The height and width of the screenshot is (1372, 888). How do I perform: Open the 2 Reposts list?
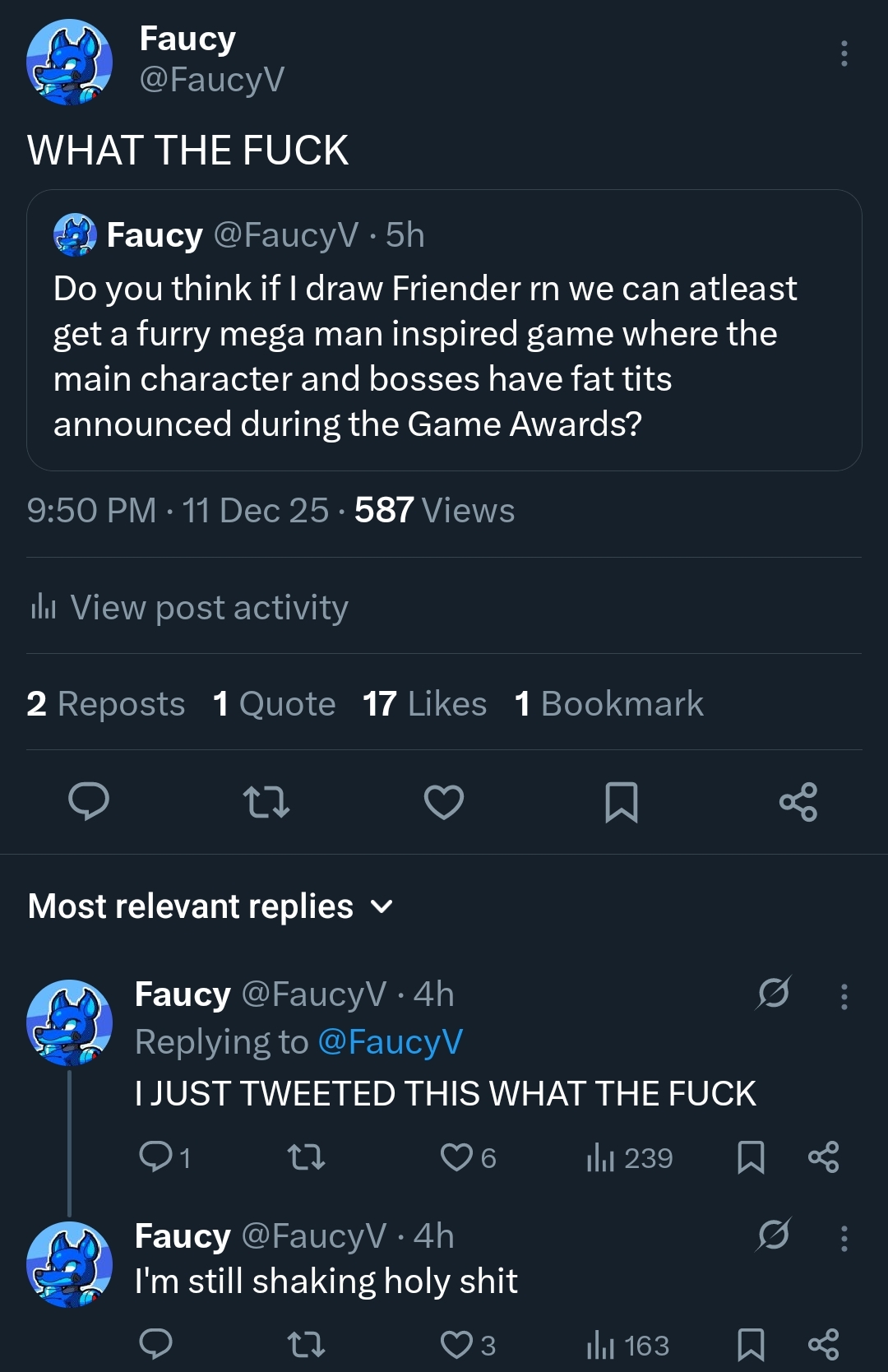tap(106, 704)
